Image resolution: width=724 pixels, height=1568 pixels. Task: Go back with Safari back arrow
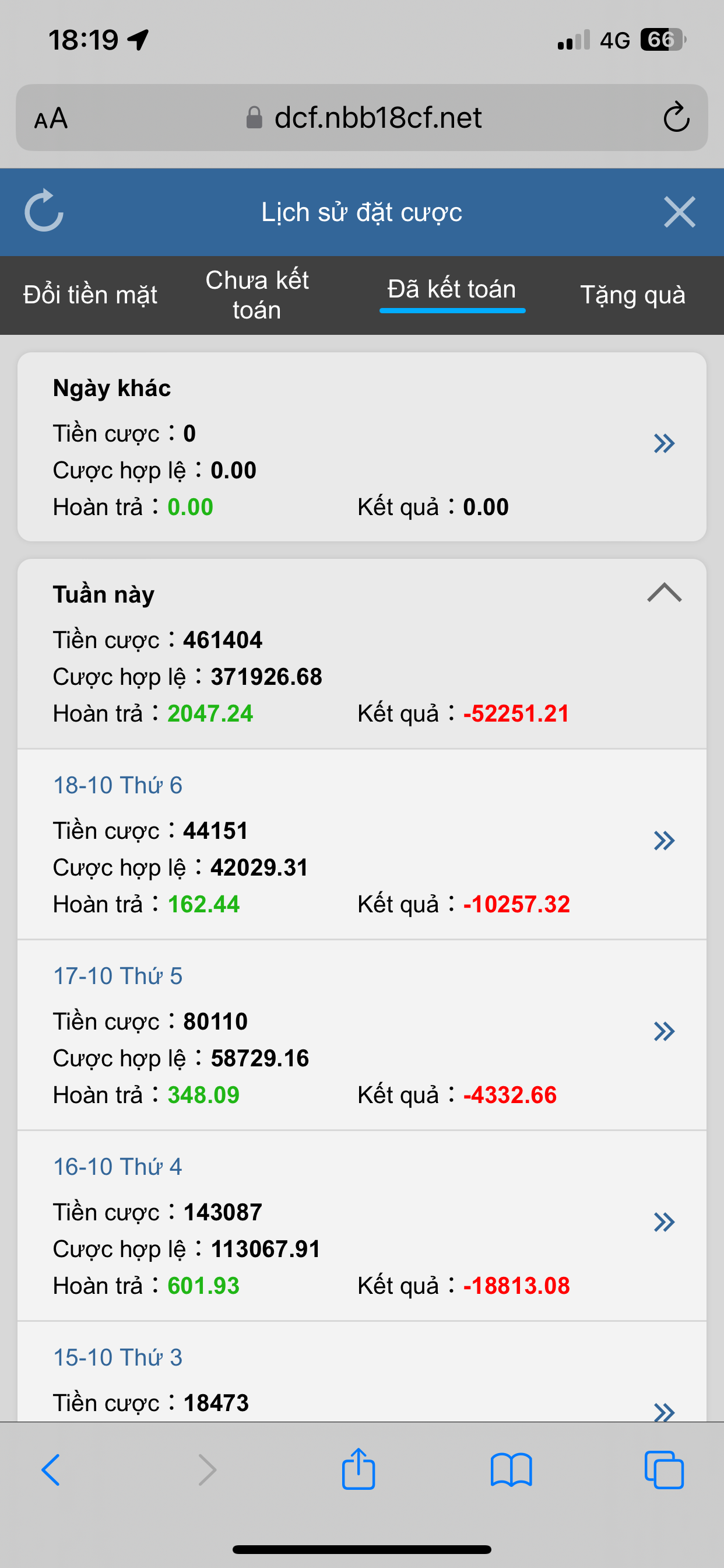pos(51,1471)
